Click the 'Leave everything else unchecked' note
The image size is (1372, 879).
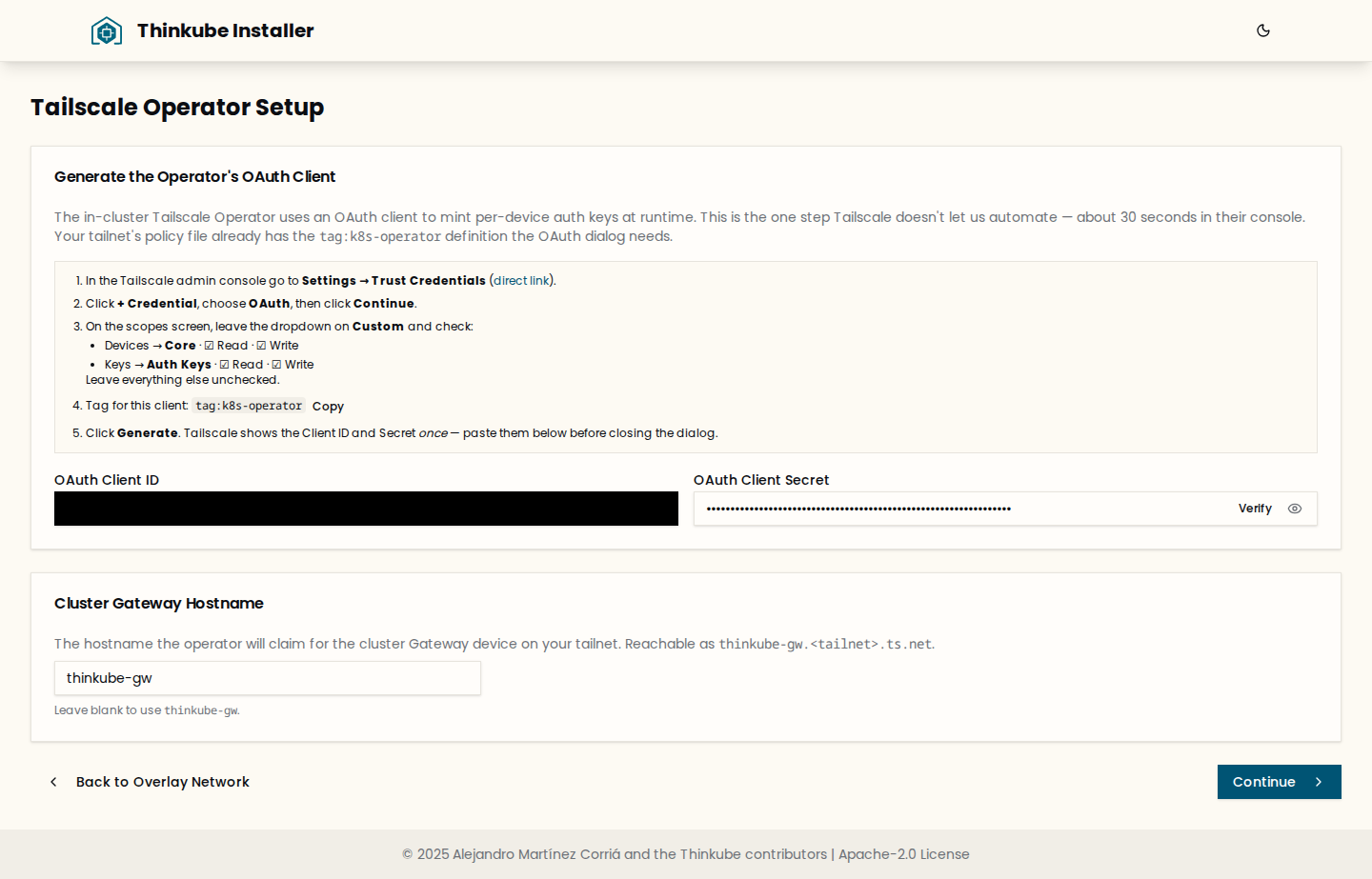tap(183, 380)
